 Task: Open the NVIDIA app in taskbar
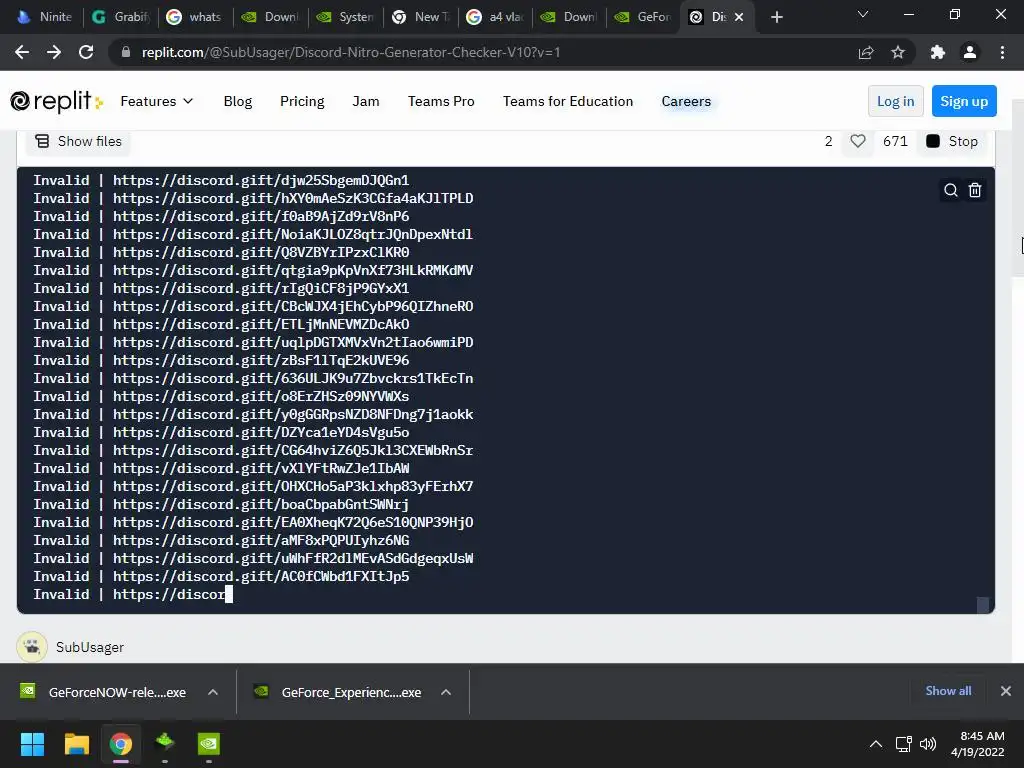coord(209,744)
